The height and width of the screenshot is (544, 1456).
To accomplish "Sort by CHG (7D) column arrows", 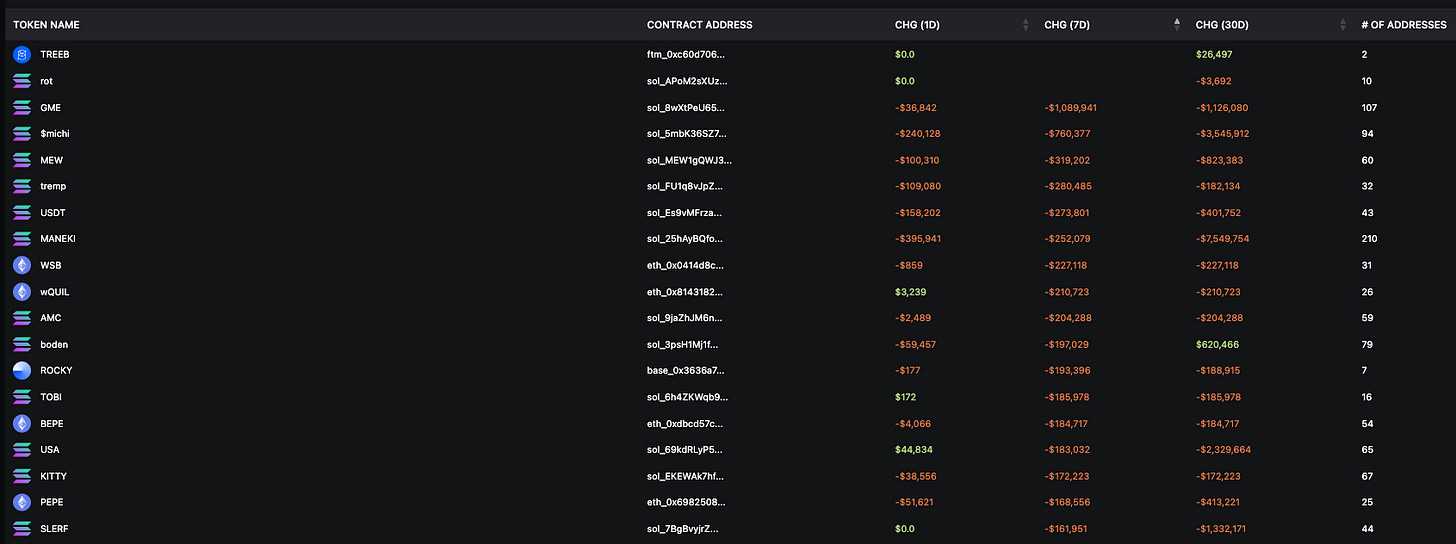I will (1177, 24).
